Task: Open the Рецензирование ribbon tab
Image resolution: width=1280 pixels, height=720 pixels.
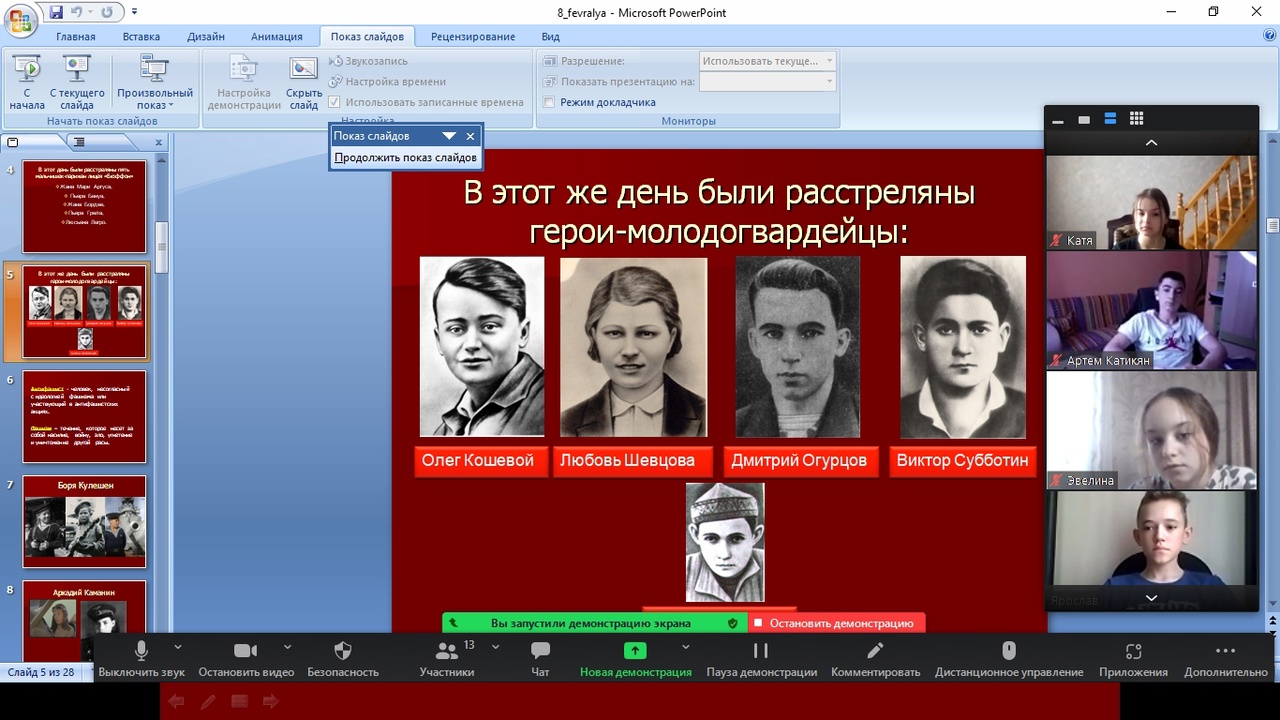Action: tap(473, 37)
